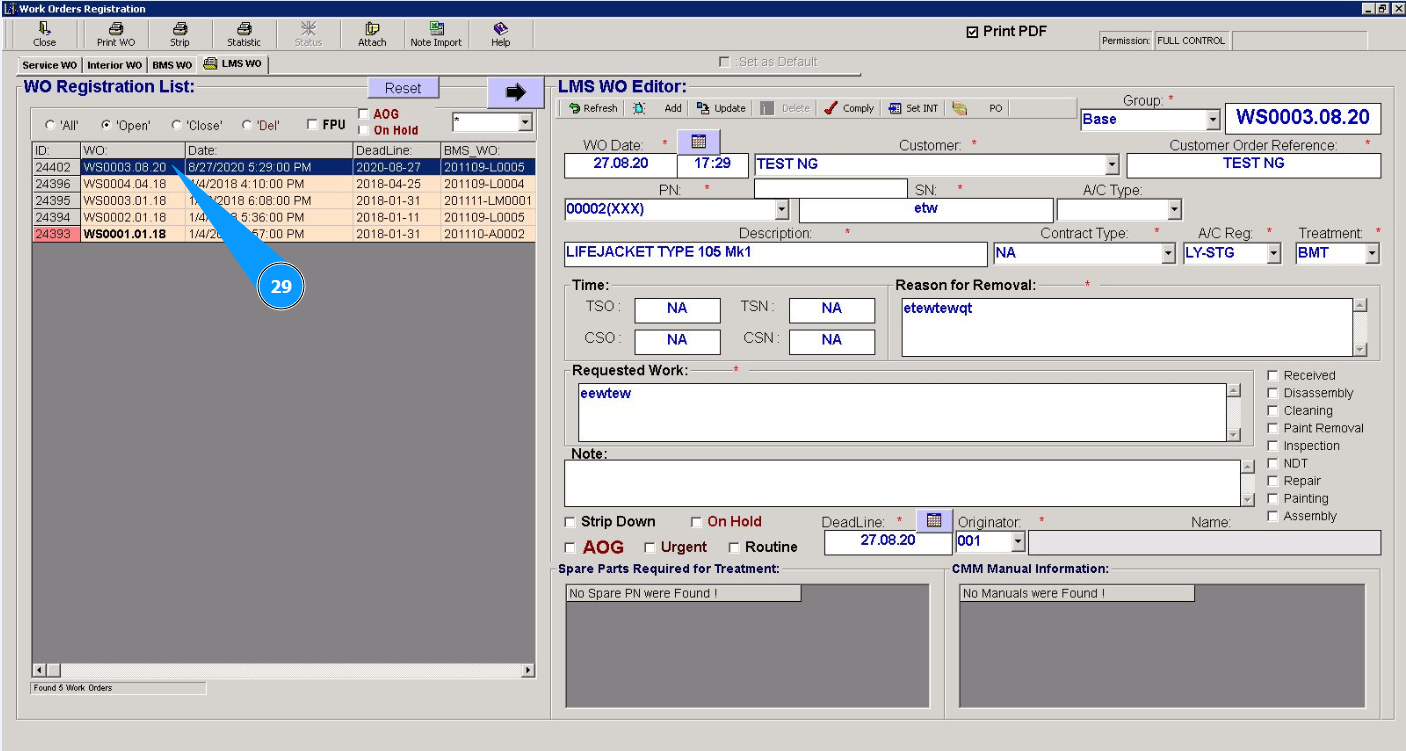
Task: Check the Urgent checkbox
Action: pos(650,548)
